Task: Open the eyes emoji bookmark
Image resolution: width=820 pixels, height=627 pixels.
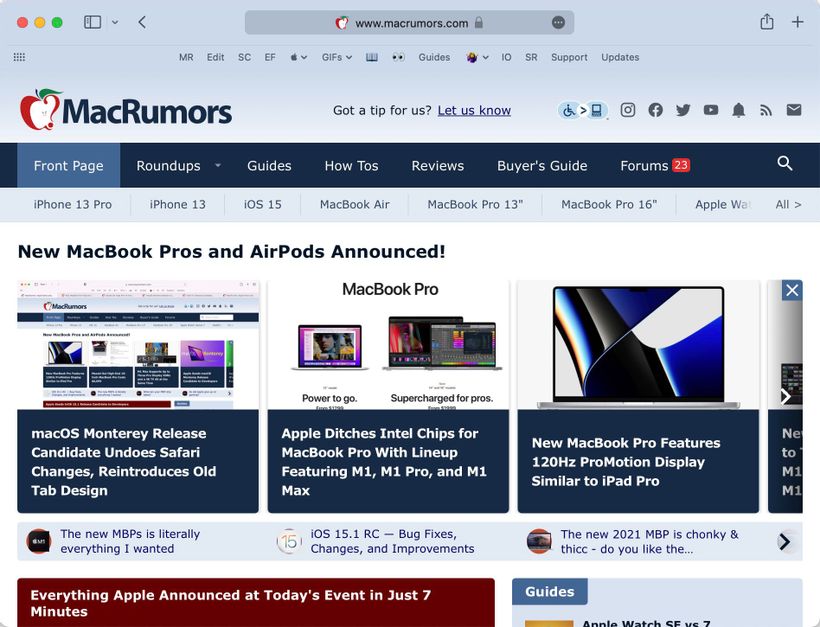Action: pyautogui.click(x=398, y=57)
